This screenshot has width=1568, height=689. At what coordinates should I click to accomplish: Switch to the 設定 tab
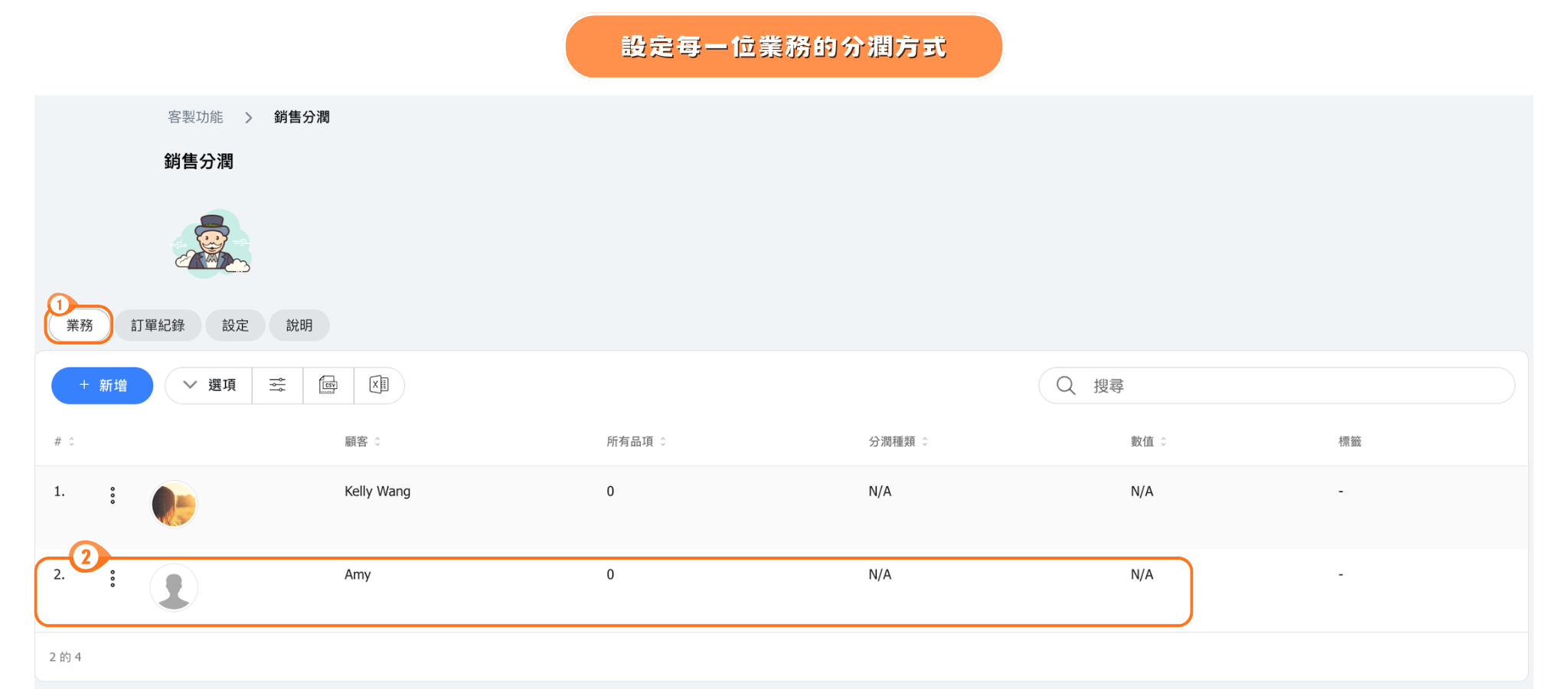pyautogui.click(x=235, y=325)
